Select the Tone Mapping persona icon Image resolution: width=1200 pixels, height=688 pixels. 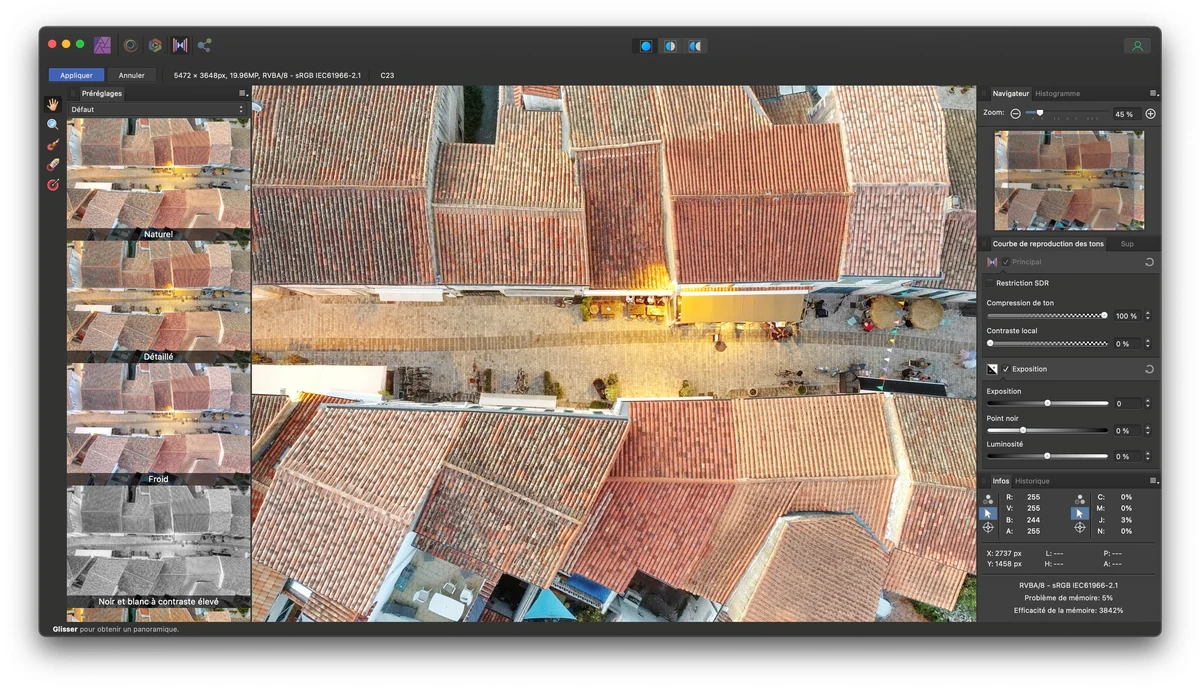180,45
